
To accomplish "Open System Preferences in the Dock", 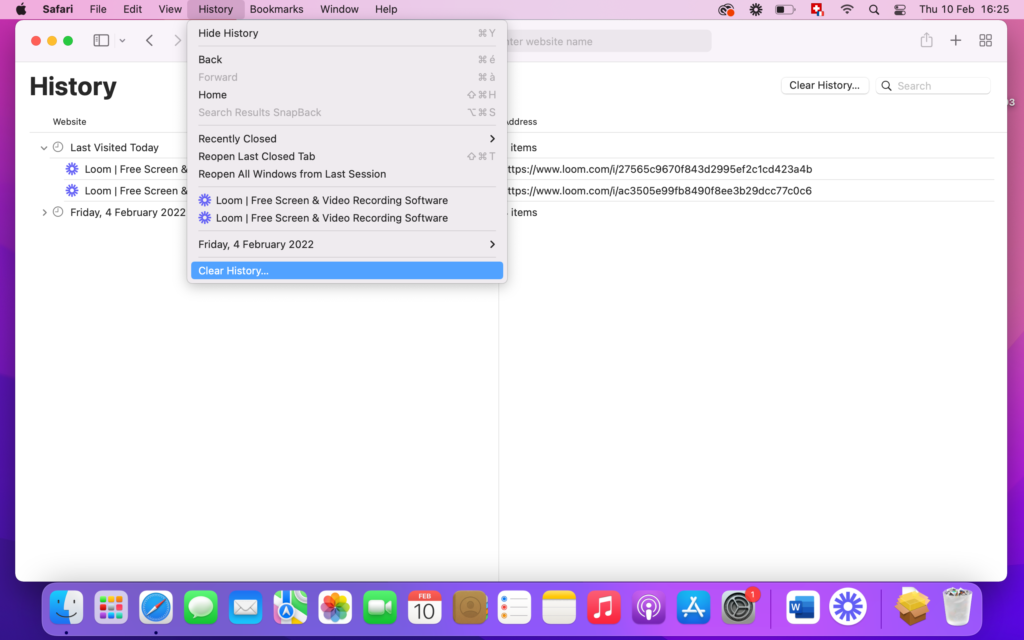I will click(x=738, y=607).
